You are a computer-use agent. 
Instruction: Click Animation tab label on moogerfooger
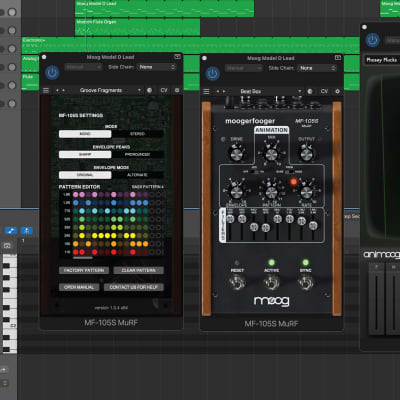[272, 130]
